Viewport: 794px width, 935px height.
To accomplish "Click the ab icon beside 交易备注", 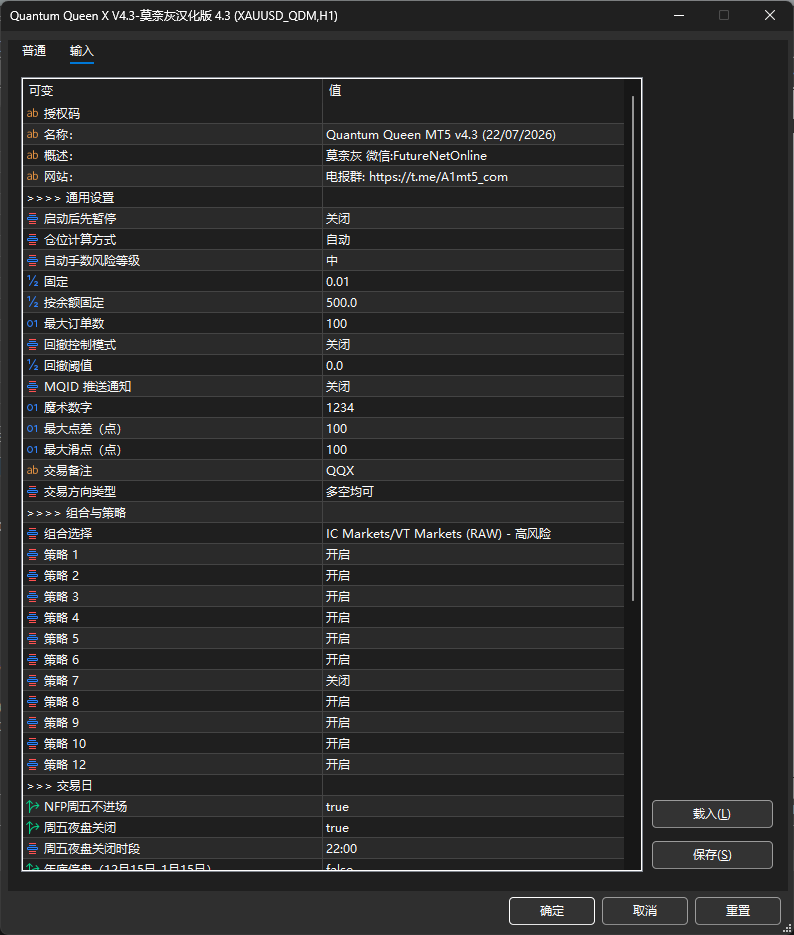I will click(x=33, y=470).
